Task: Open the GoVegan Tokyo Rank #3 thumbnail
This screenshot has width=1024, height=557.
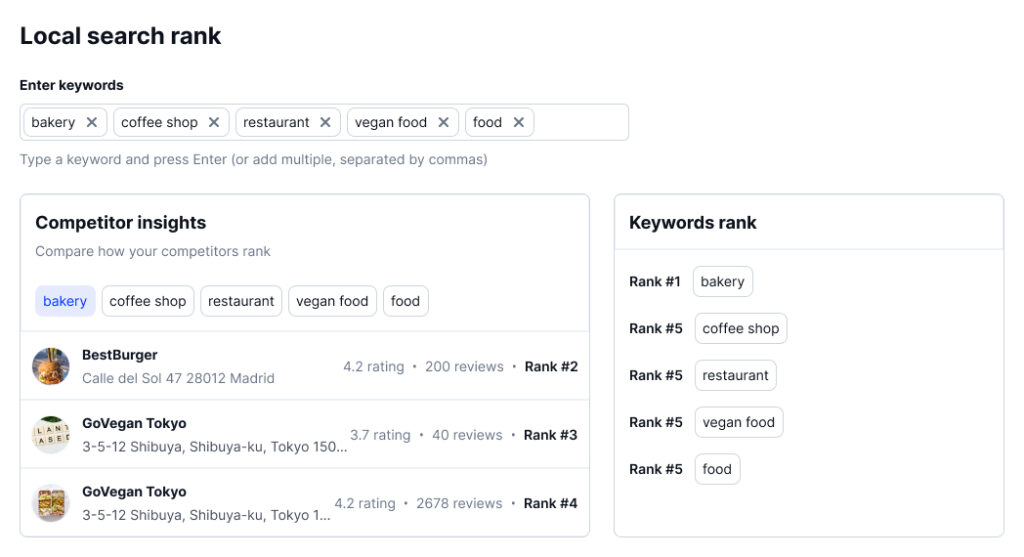Action: [51, 435]
